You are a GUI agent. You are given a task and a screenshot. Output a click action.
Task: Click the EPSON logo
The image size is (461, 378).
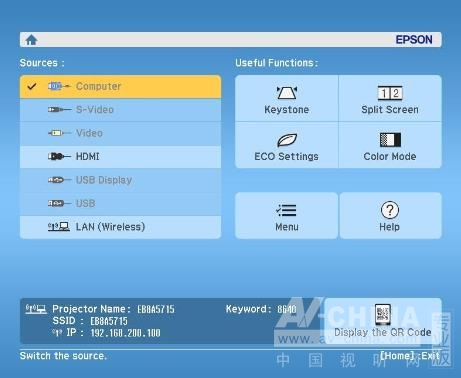point(414,40)
